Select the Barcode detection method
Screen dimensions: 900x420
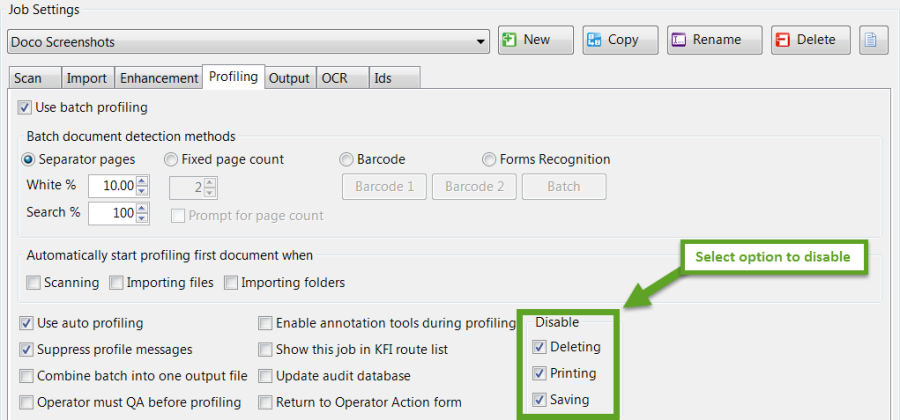click(347, 159)
